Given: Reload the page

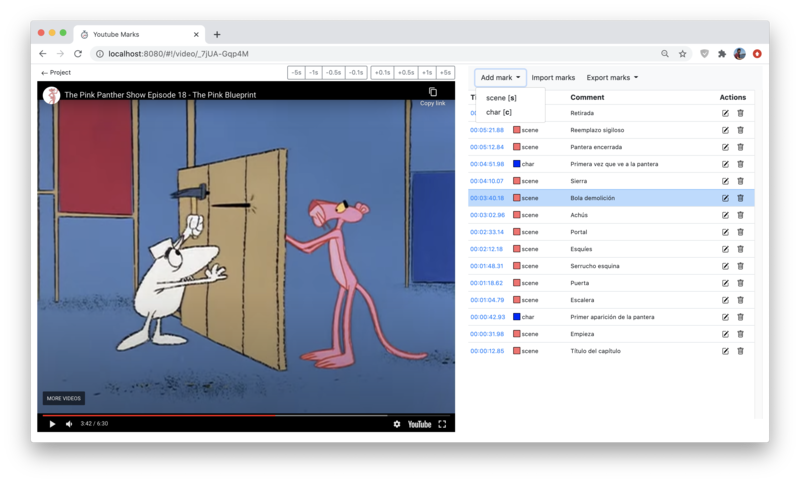Looking at the screenshot, I should 78,54.
